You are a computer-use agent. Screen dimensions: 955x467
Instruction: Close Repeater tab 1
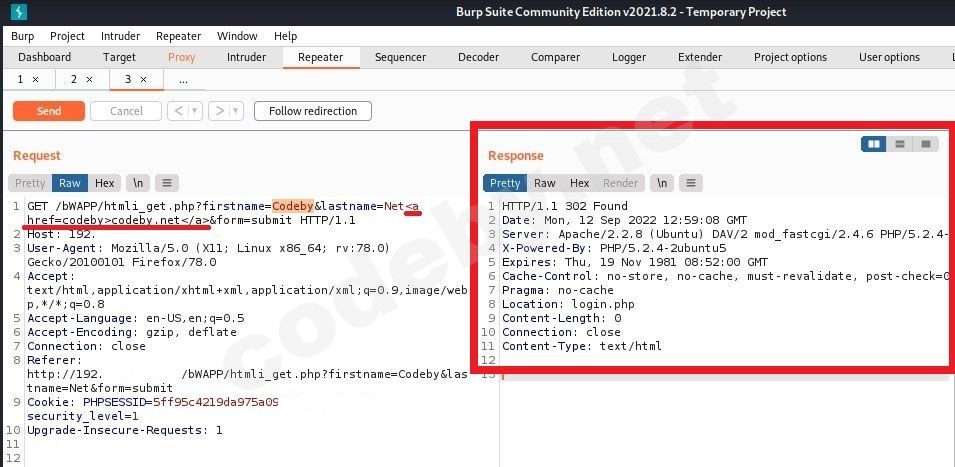[35, 79]
